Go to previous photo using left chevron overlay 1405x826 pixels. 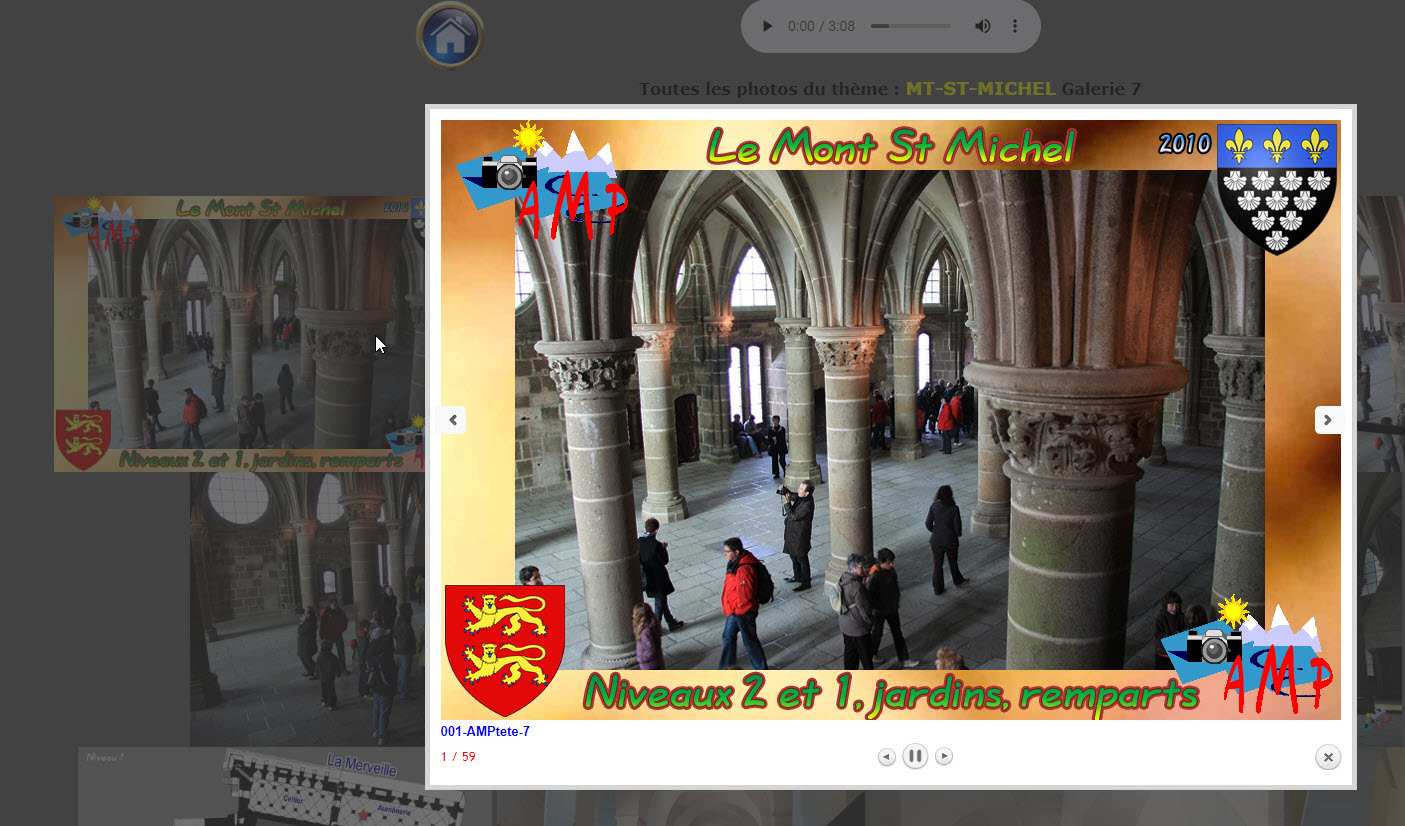(453, 420)
